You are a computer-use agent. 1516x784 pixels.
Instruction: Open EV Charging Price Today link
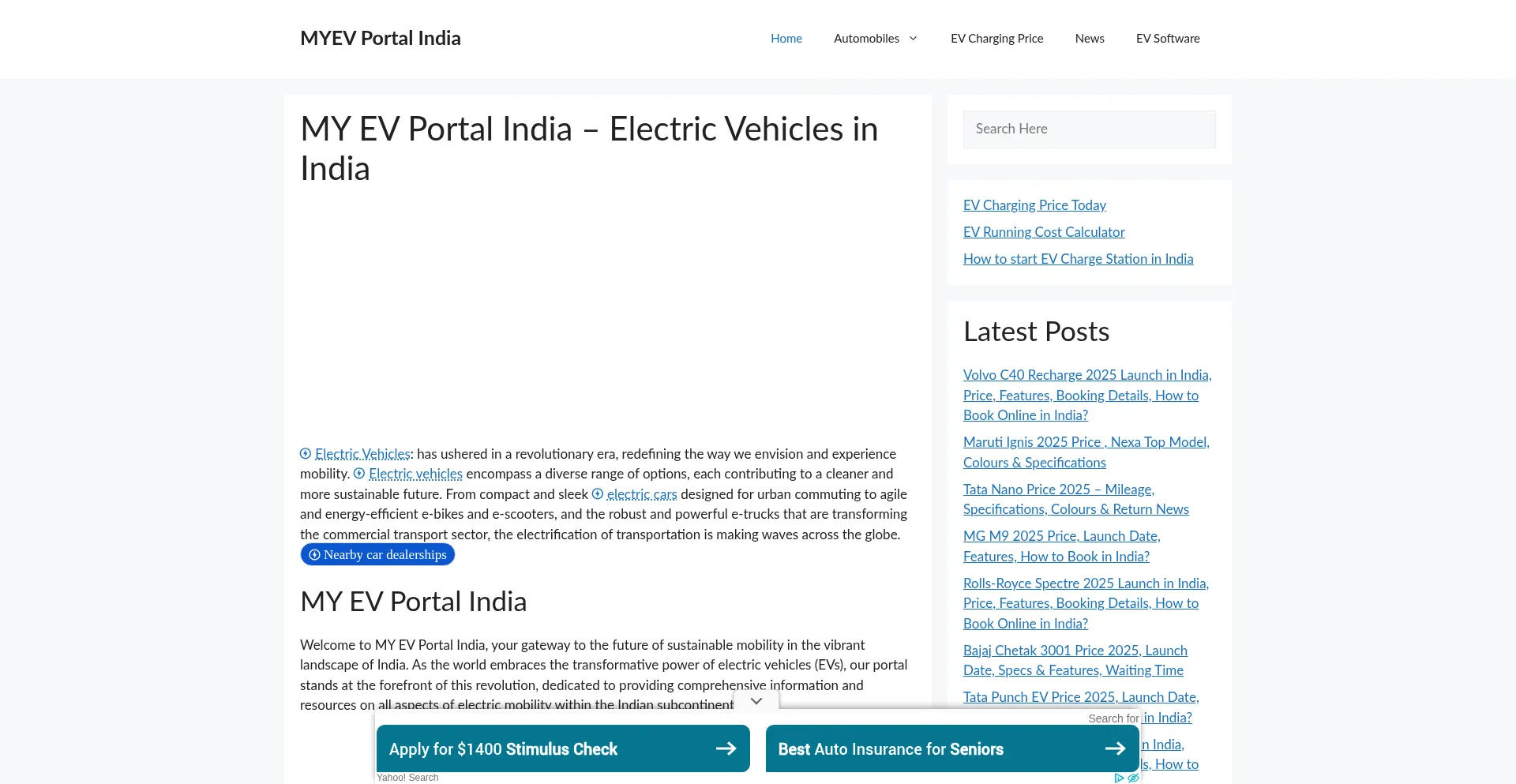(x=1034, y=205)
